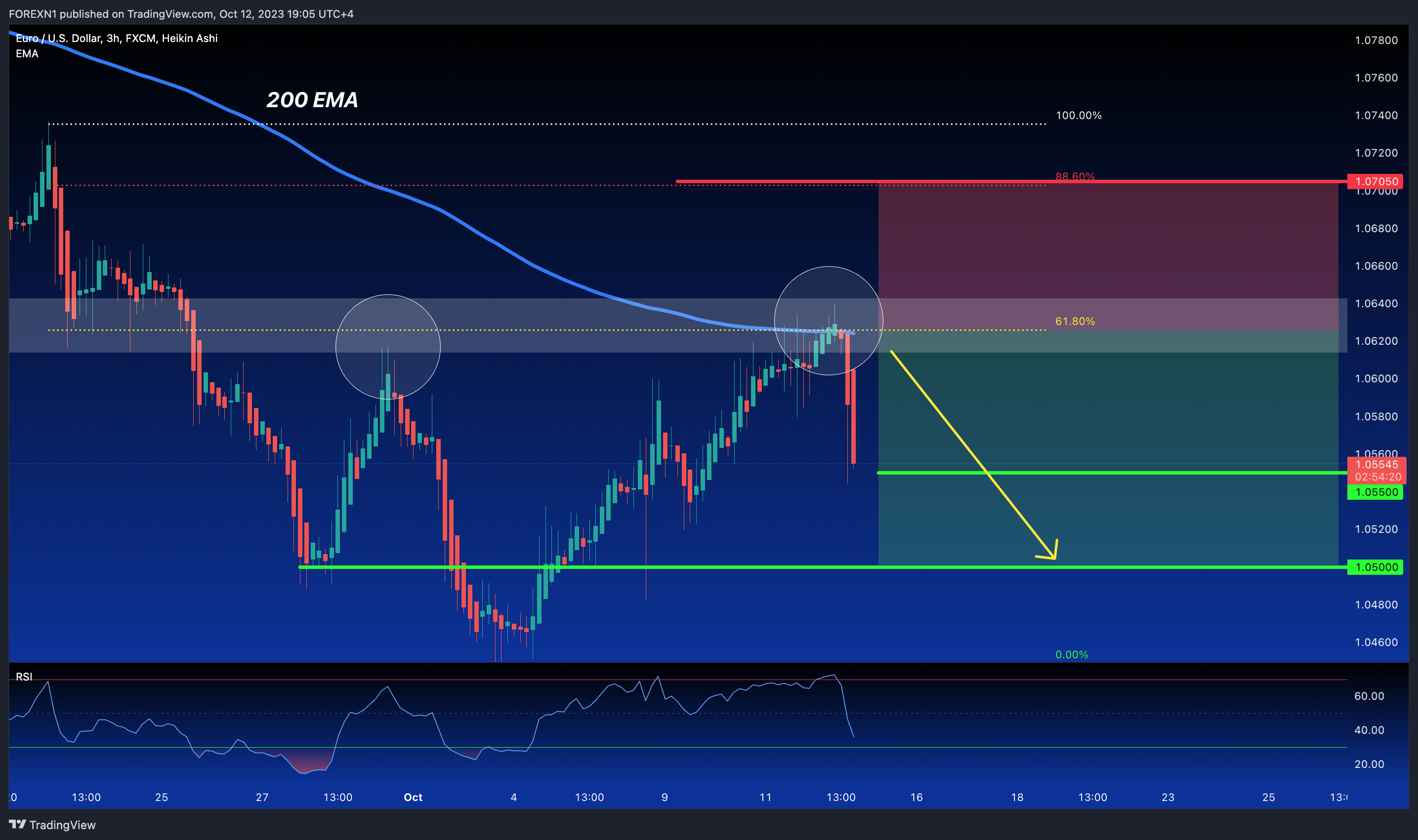The width and height of the screenshot is (1418, 840).
Task: Click the '27' date on time axis
Action: pyautogui.click(x=262, y=798)
